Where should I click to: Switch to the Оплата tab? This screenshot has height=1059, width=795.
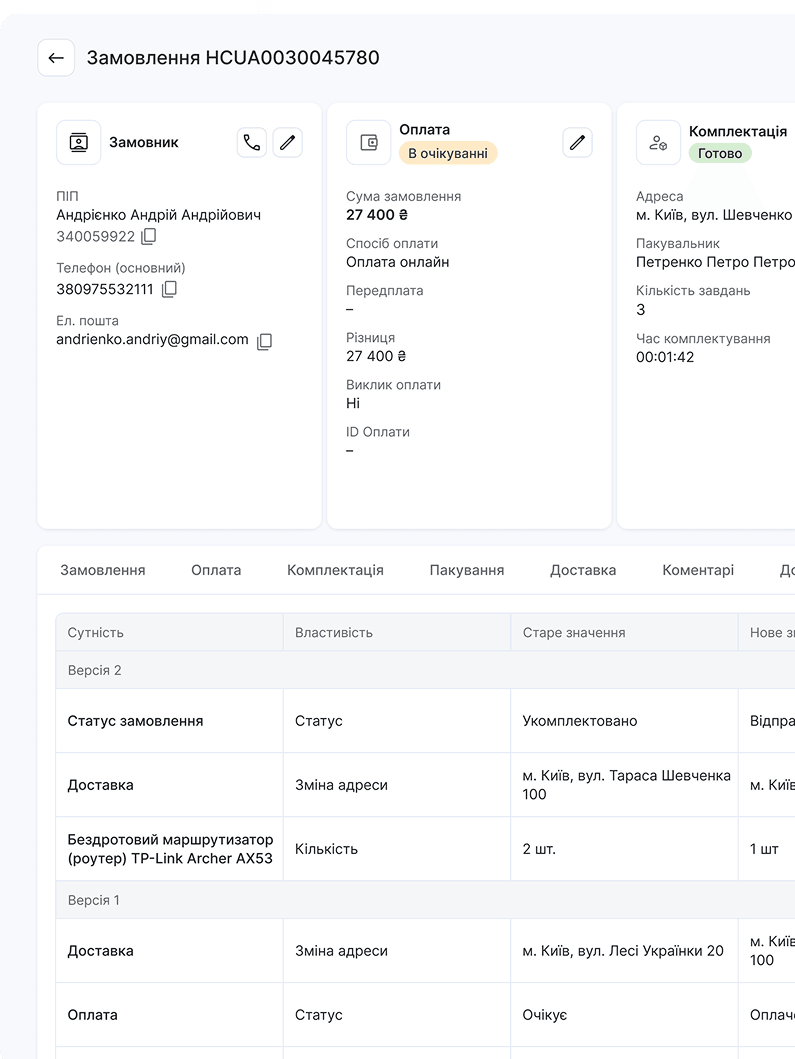[x=216, y=570]
